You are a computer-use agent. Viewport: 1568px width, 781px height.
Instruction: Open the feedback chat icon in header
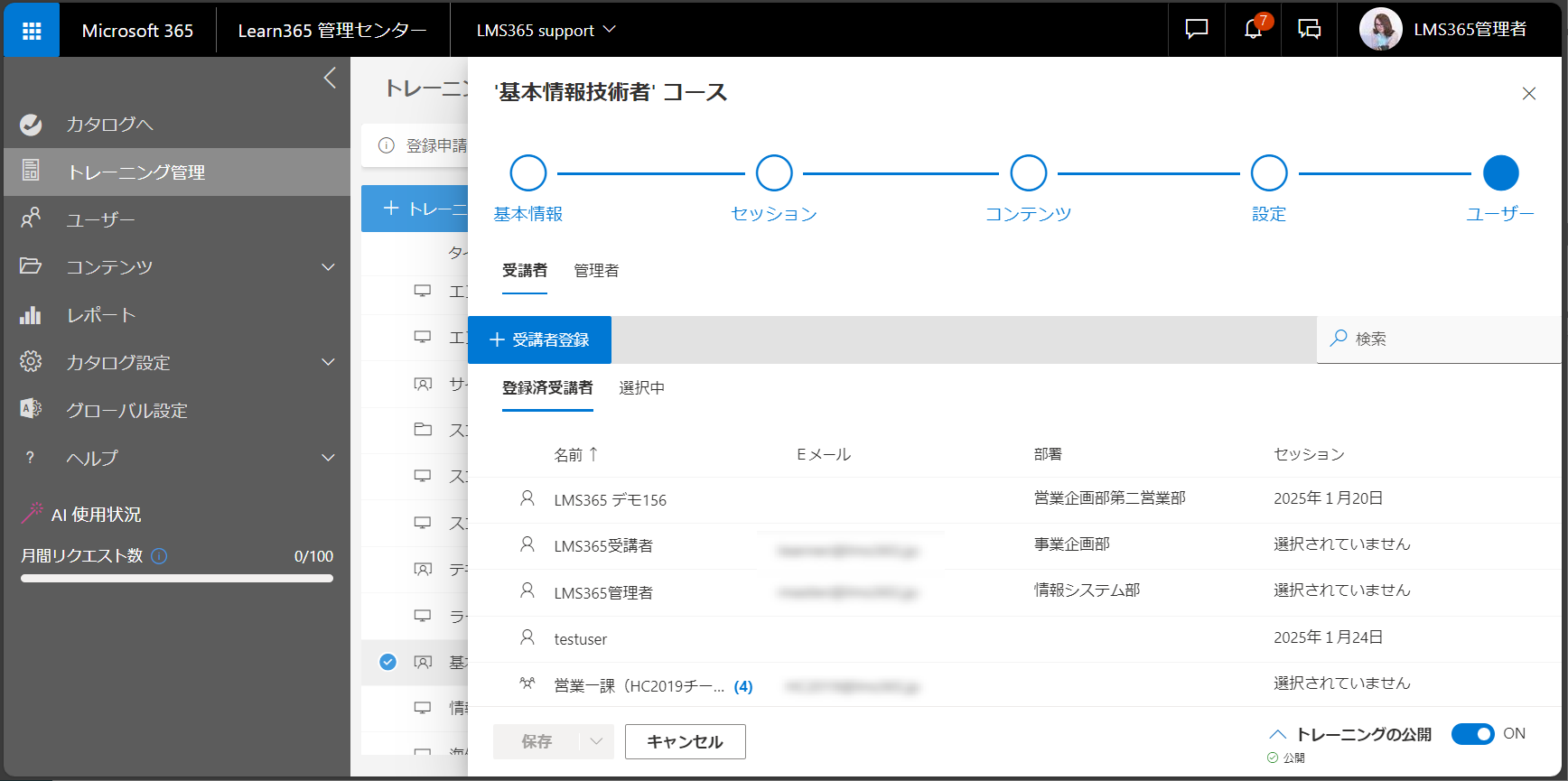pyautogui.click(x=1196, y=30)
